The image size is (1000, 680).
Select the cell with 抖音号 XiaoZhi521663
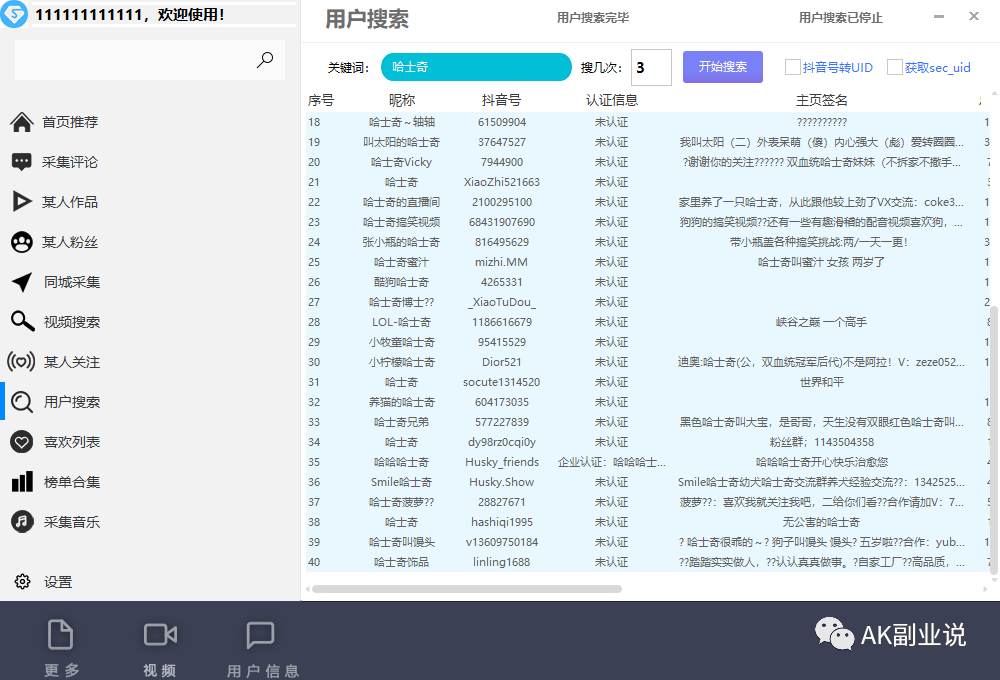coord(502,182)
